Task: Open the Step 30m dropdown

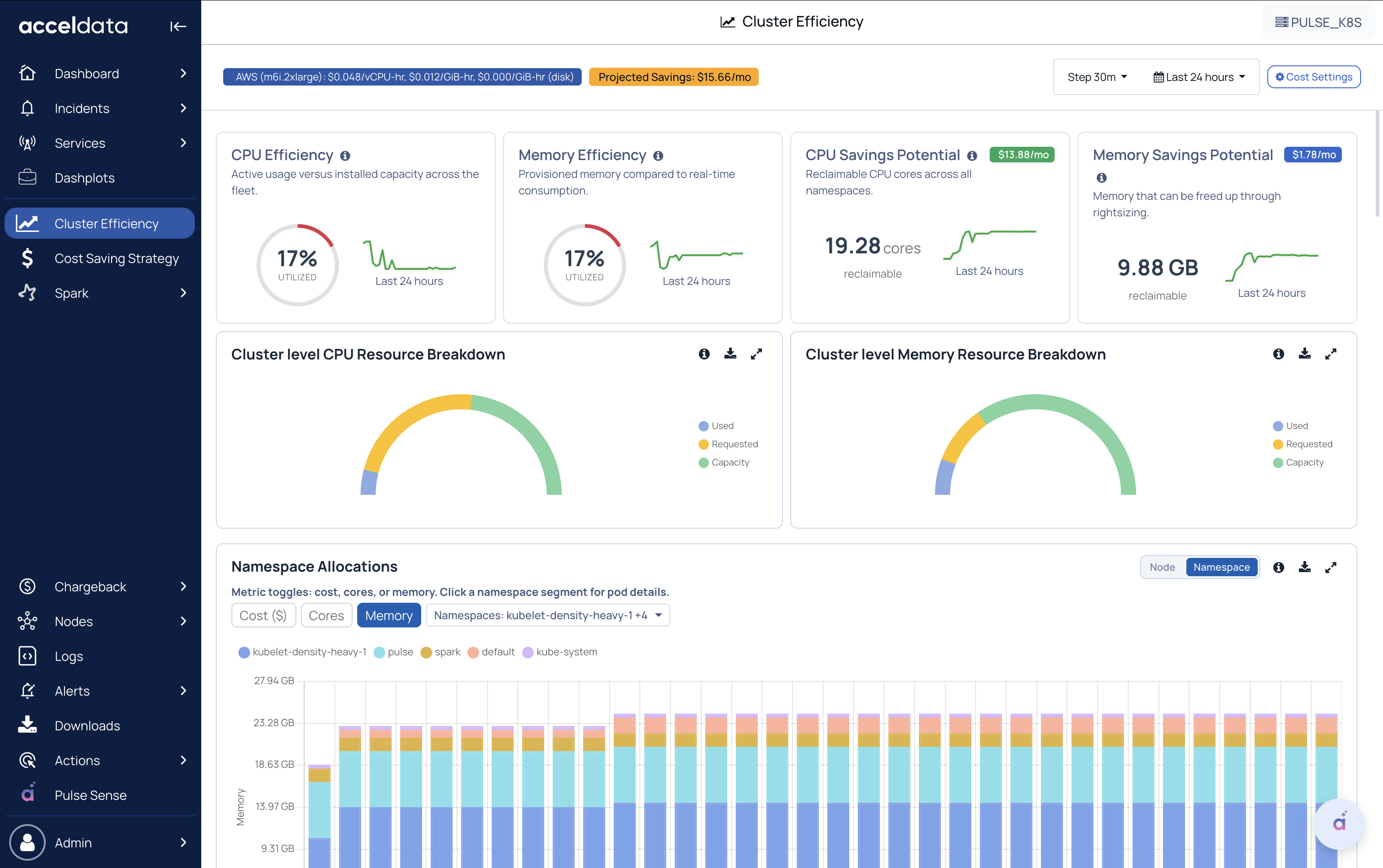Action: (x=1097, y=77)
